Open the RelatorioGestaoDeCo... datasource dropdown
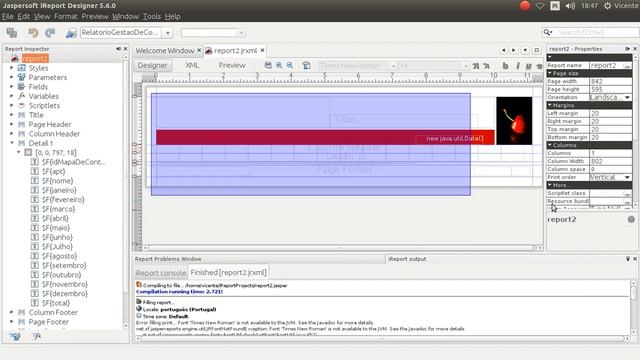Viewport: 640px width, 360px height. [167, 33]
